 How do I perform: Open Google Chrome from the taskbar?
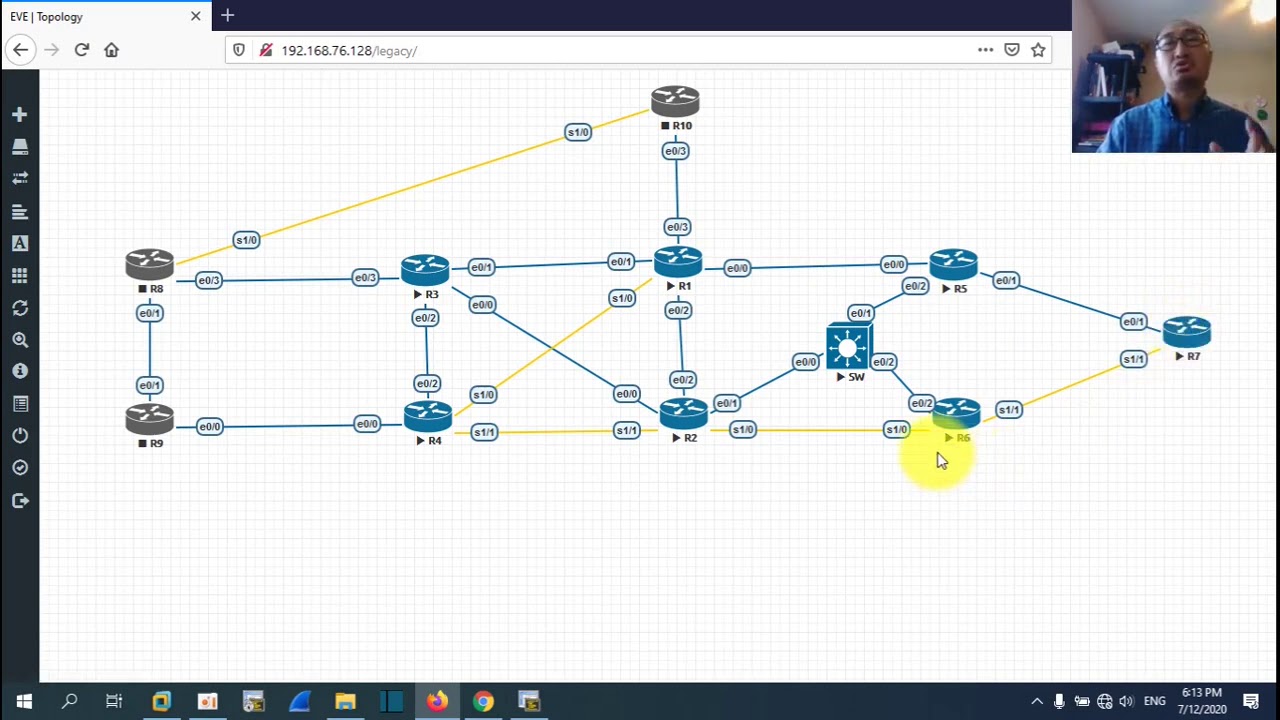point(483,702)
